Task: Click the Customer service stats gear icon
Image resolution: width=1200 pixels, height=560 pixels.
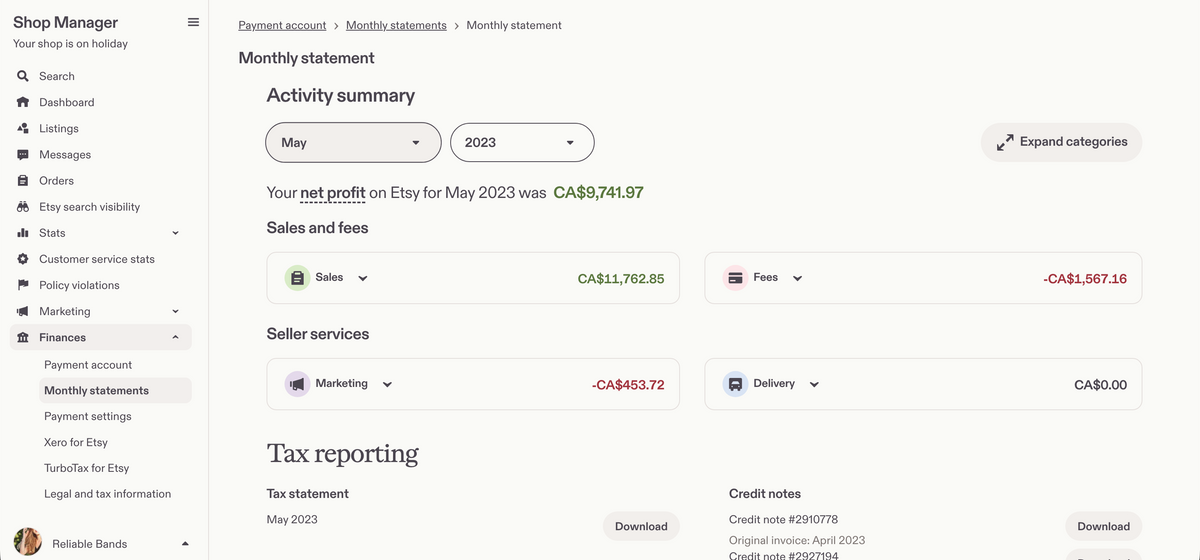Action: click(x=23, y=259)
